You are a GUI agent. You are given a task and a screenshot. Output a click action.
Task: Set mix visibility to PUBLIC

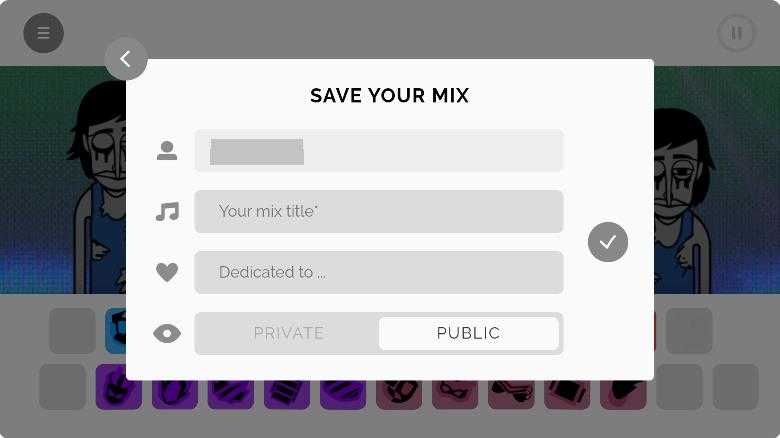tap(468, 334)
